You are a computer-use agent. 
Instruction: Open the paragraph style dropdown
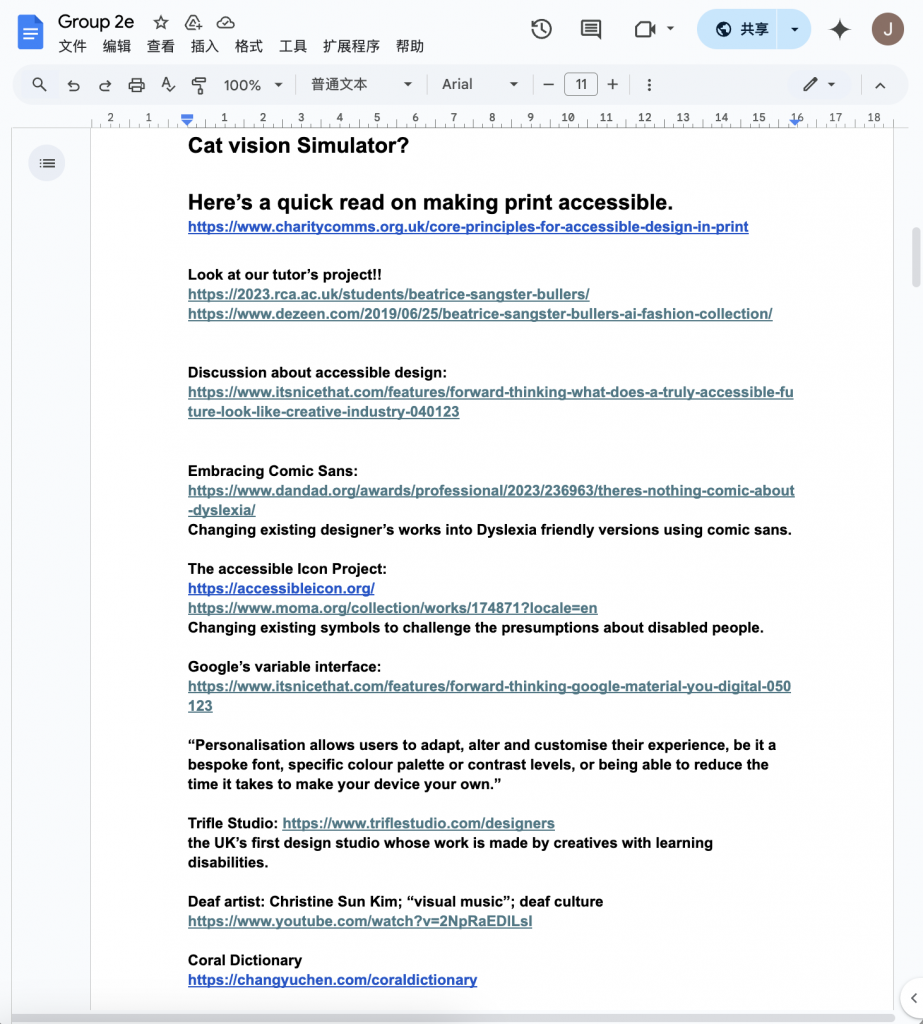point(361,85)
